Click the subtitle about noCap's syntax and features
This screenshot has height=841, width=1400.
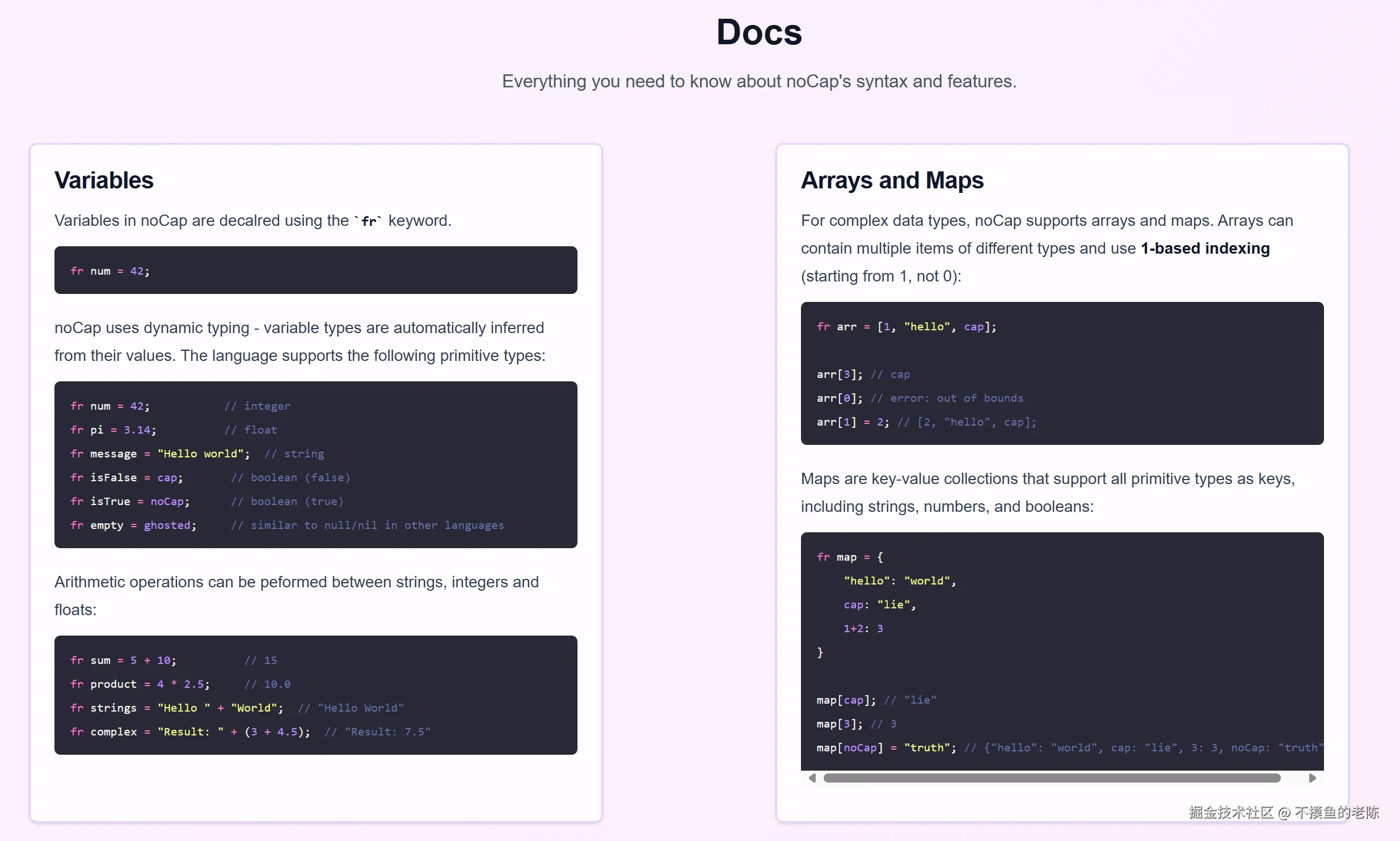[758, 82]
